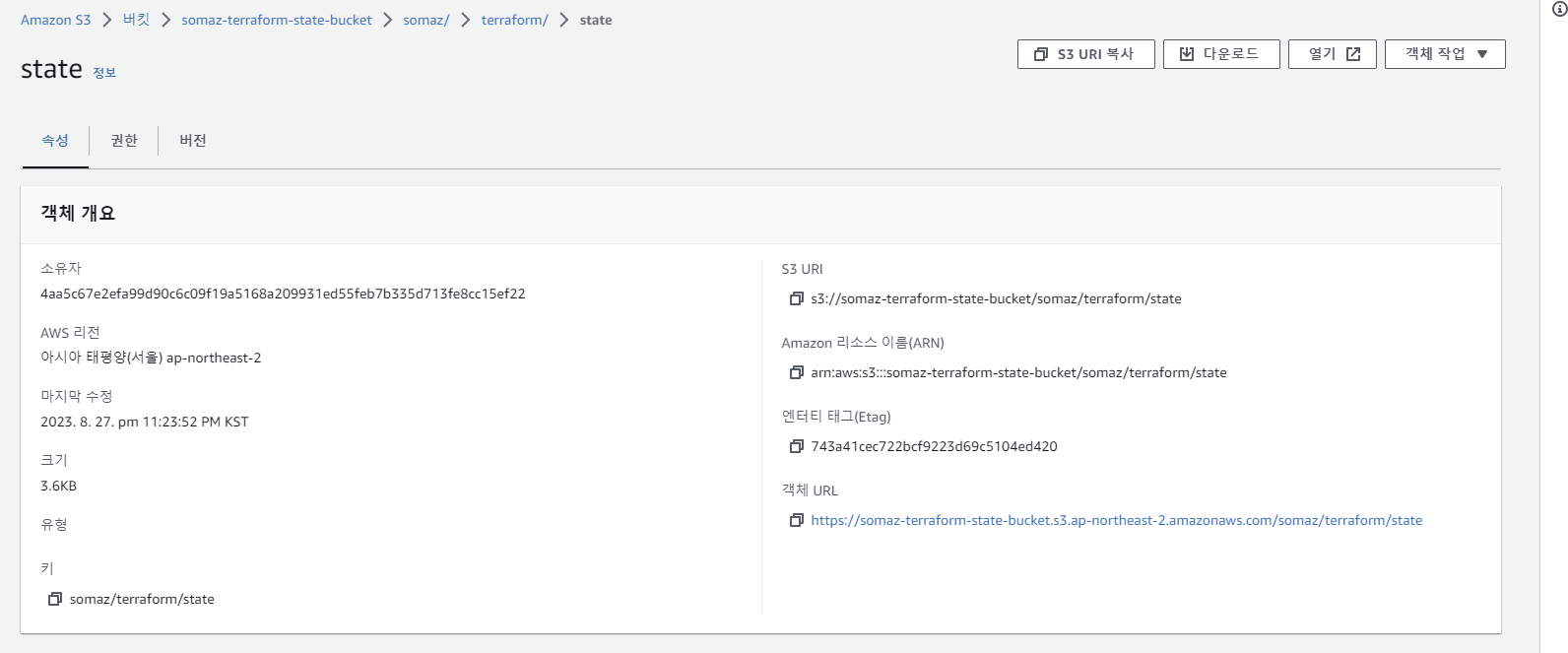Open terraform/ folder breadcrumb
This screenshot has width=1568, height=653.
coord(514,20)
